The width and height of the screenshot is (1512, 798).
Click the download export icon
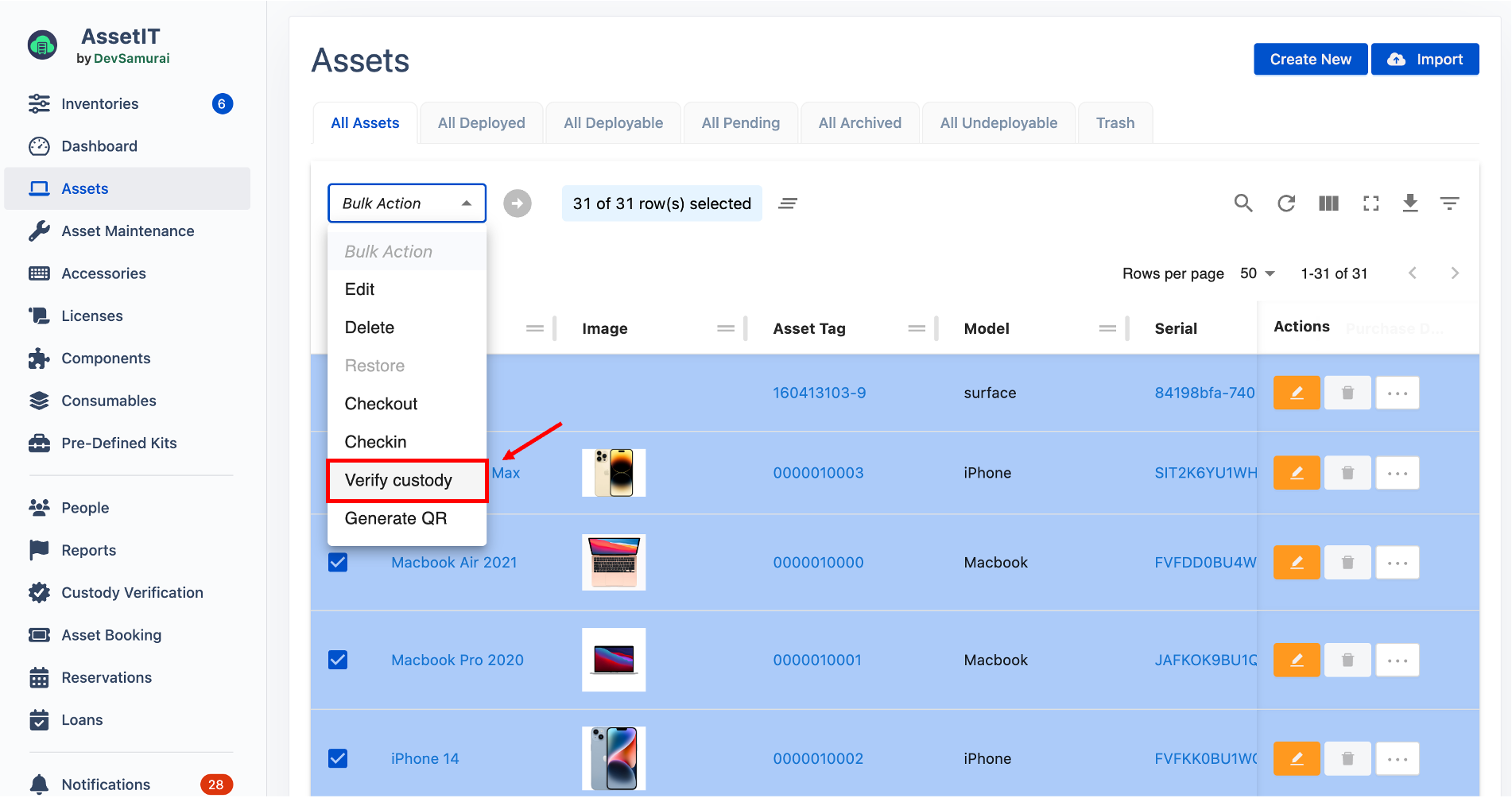click(x=1410, y=203)
